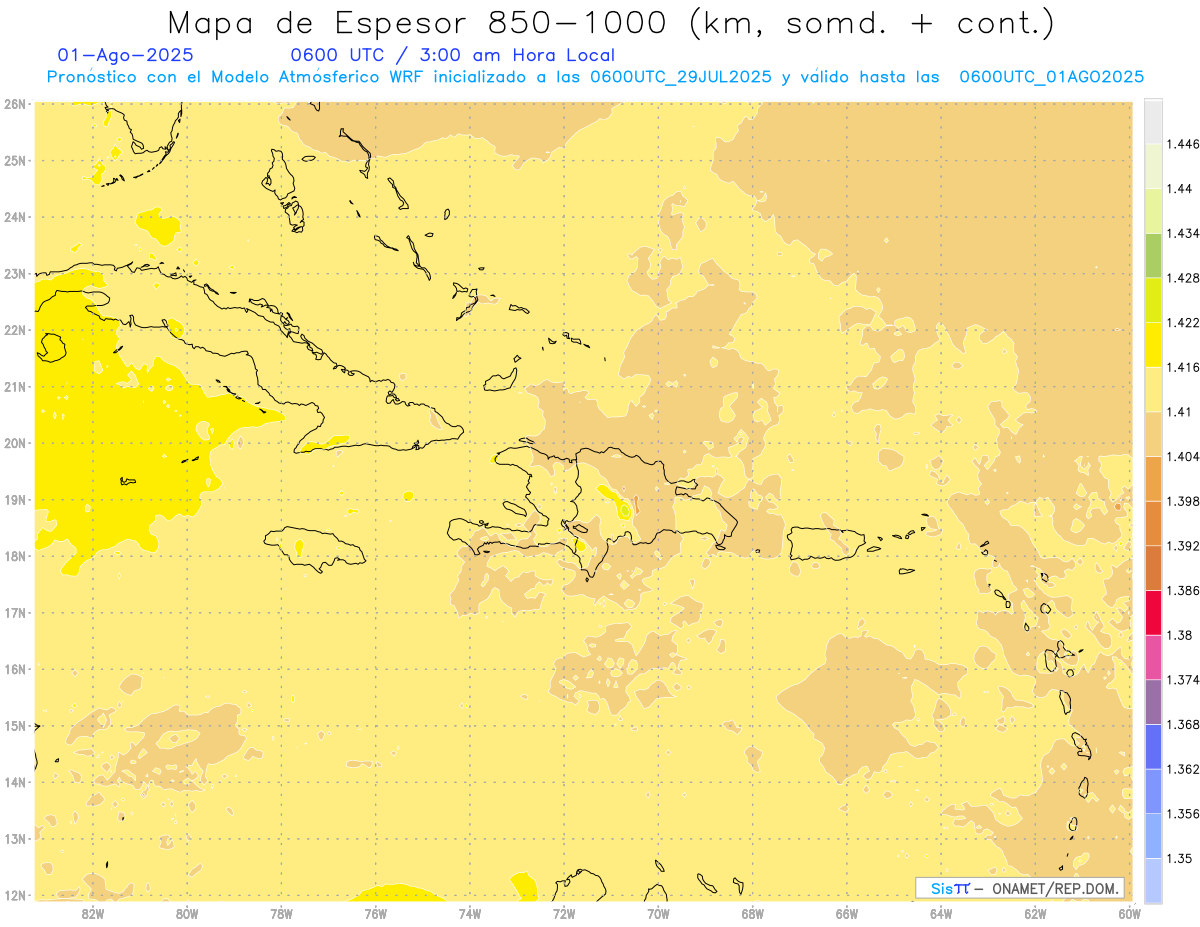Select the 76W longitude label
Screen dimensions: 1200x927
375,913
